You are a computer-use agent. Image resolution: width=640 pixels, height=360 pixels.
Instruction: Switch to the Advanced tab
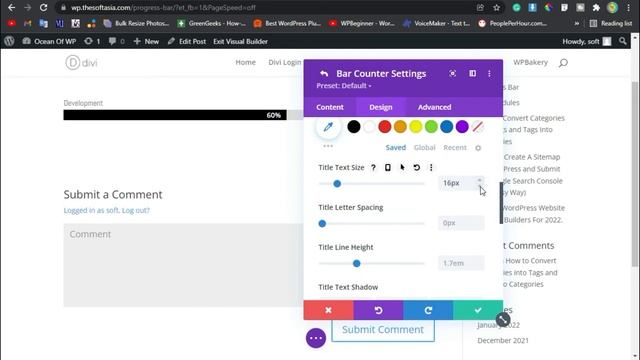pos(434,107)
